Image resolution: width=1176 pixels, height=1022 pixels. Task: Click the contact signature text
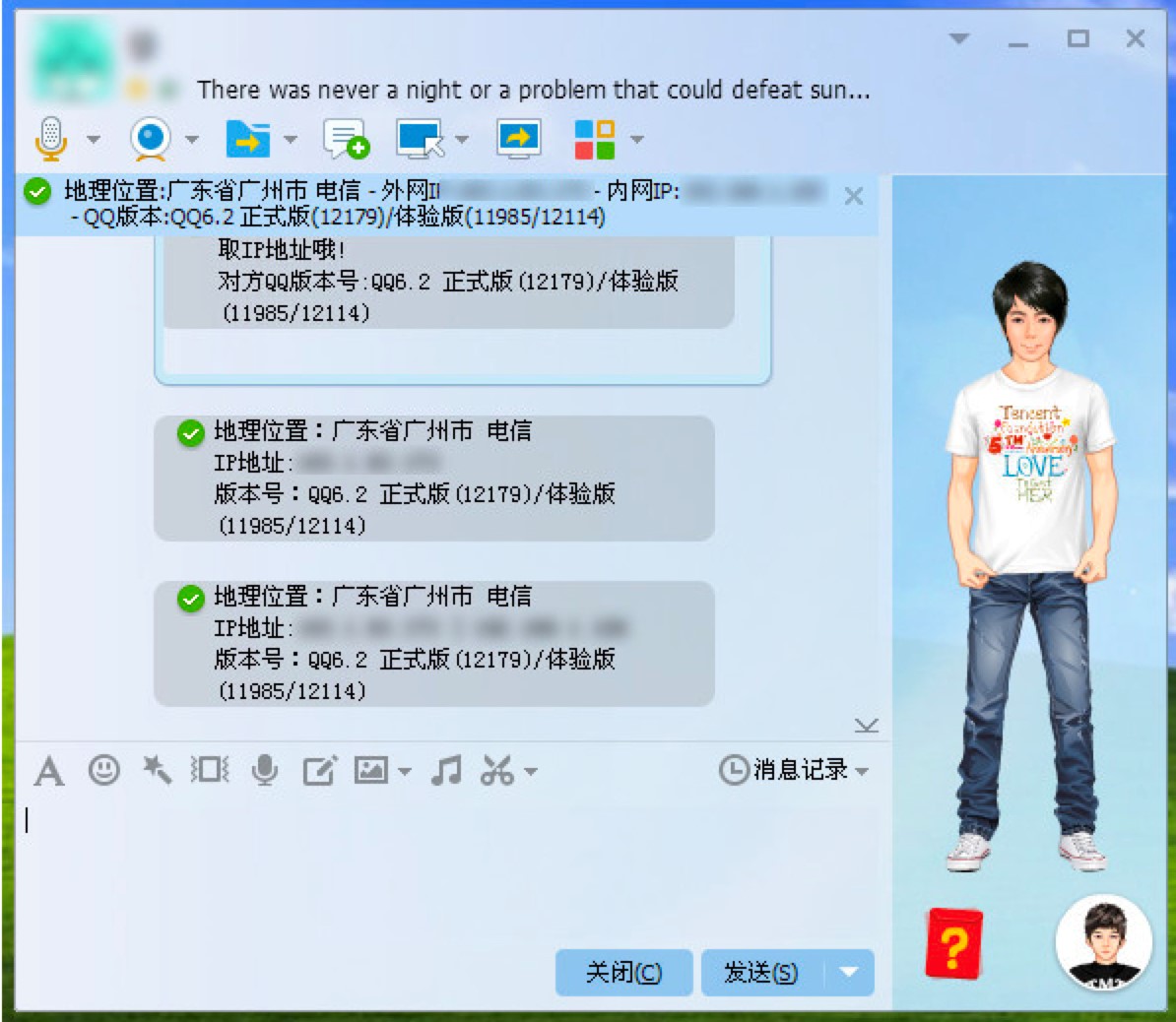(x=533, y=90)
